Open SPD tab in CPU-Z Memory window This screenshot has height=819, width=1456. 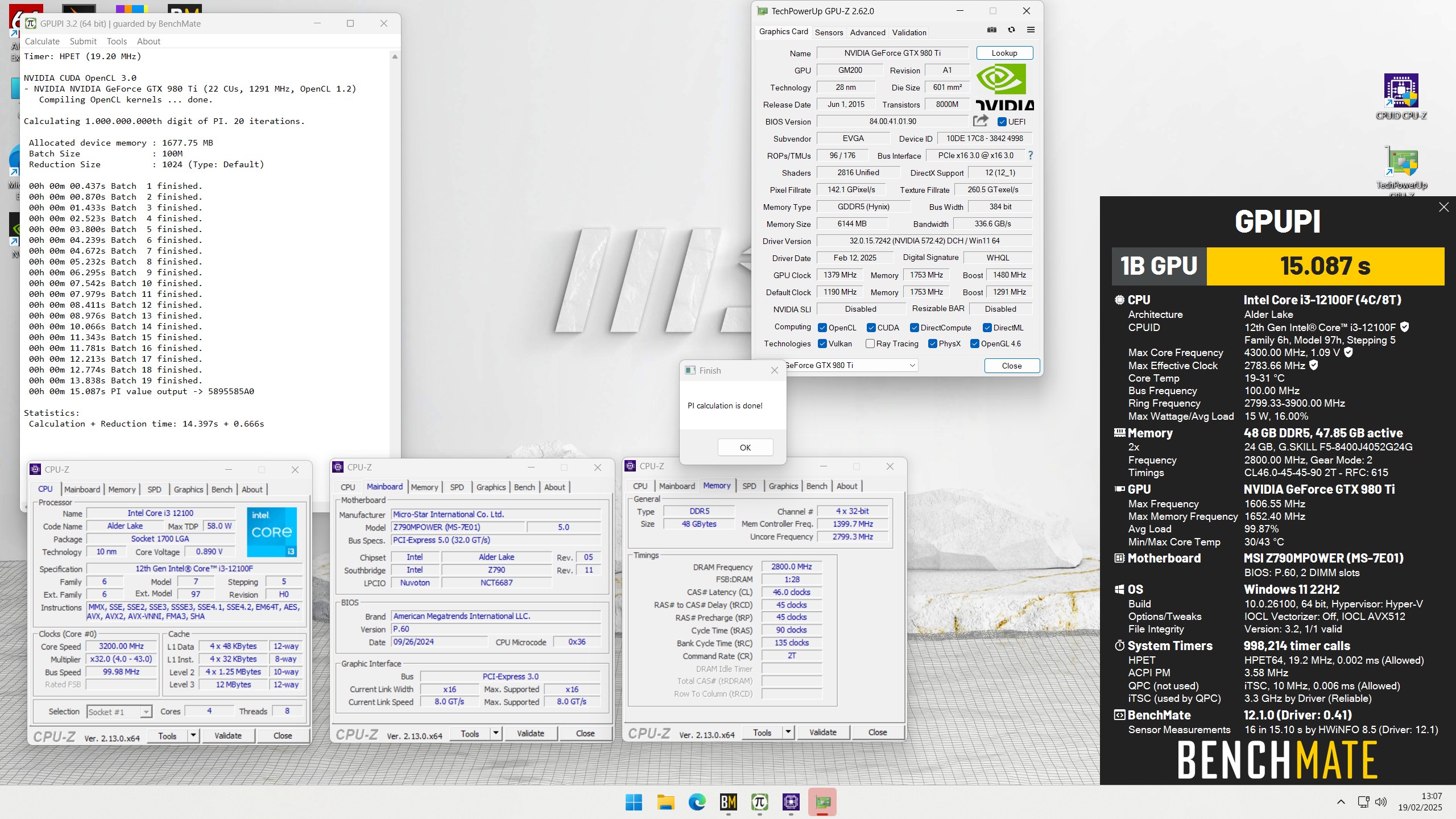coord(749,486)
